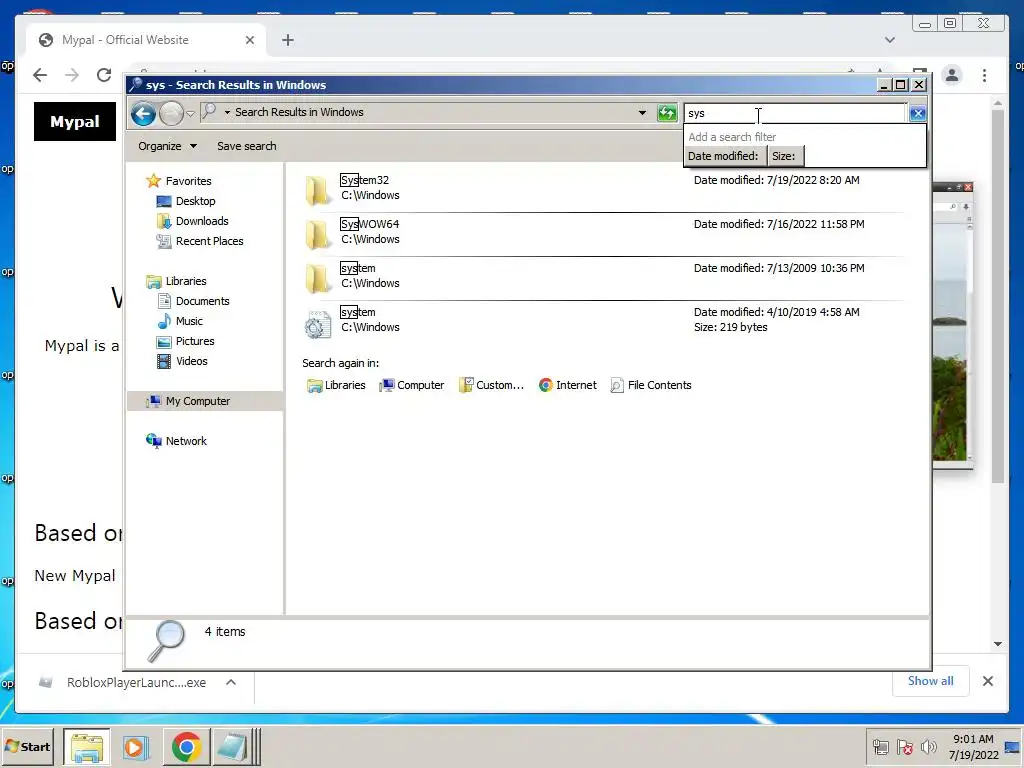Search again in Libraries
The image size is (1024, 768).
point(336,385)
